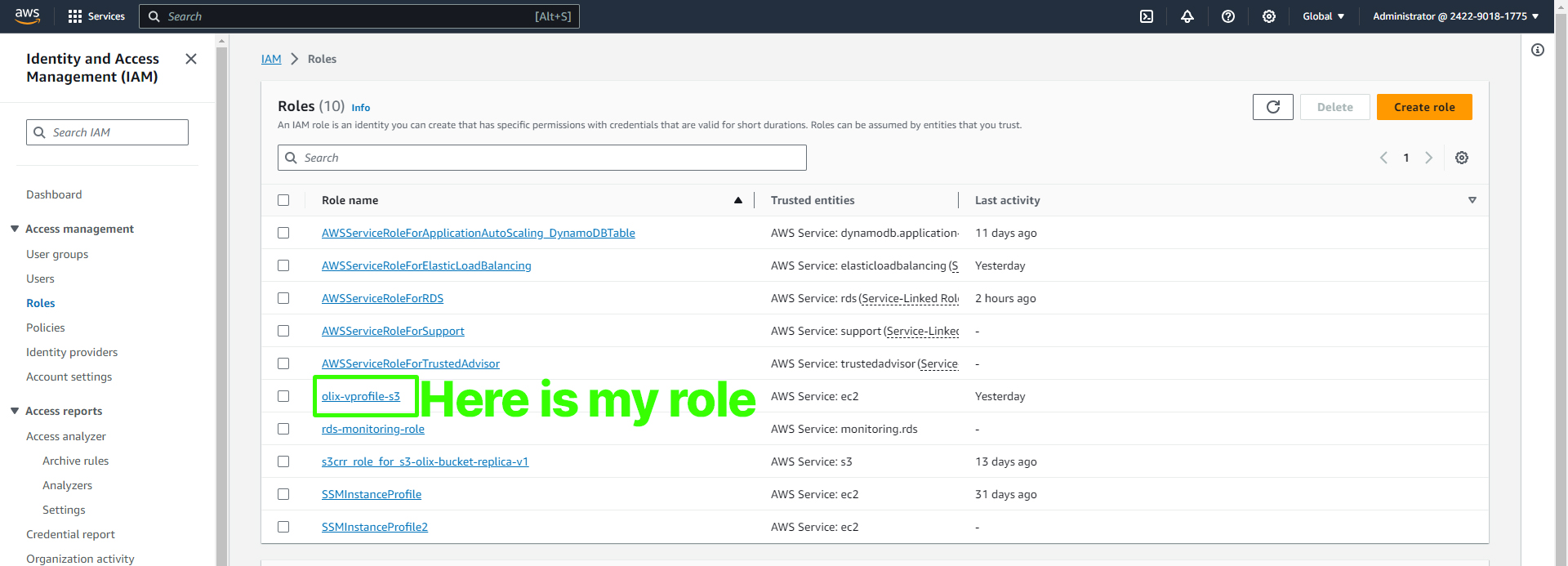Open the rds-monitoring-role link
The width and height of the screenshot is (1568, 566).
click(373, 429)
